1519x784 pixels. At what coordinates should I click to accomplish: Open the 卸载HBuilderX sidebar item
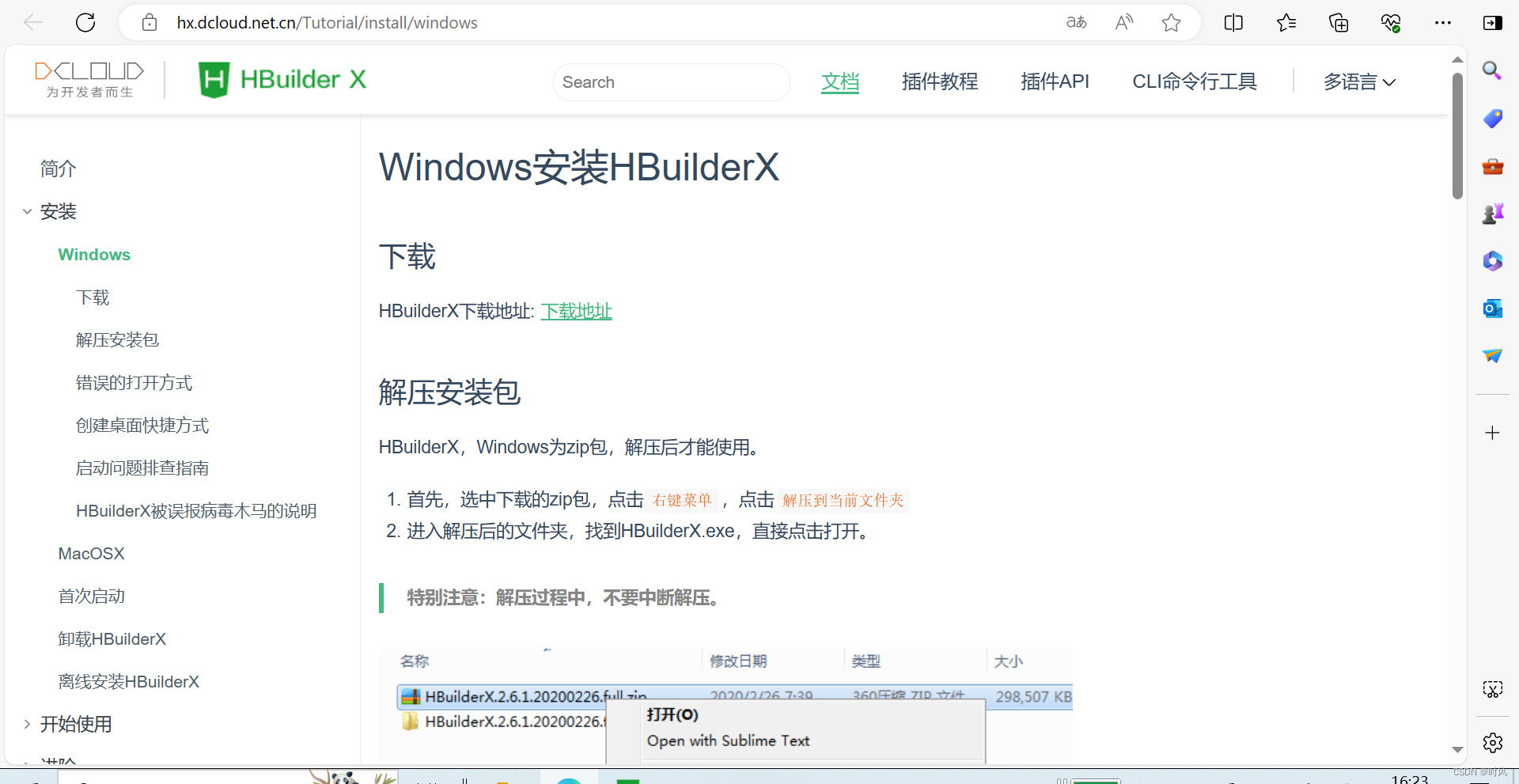click(x=112, y=639)
